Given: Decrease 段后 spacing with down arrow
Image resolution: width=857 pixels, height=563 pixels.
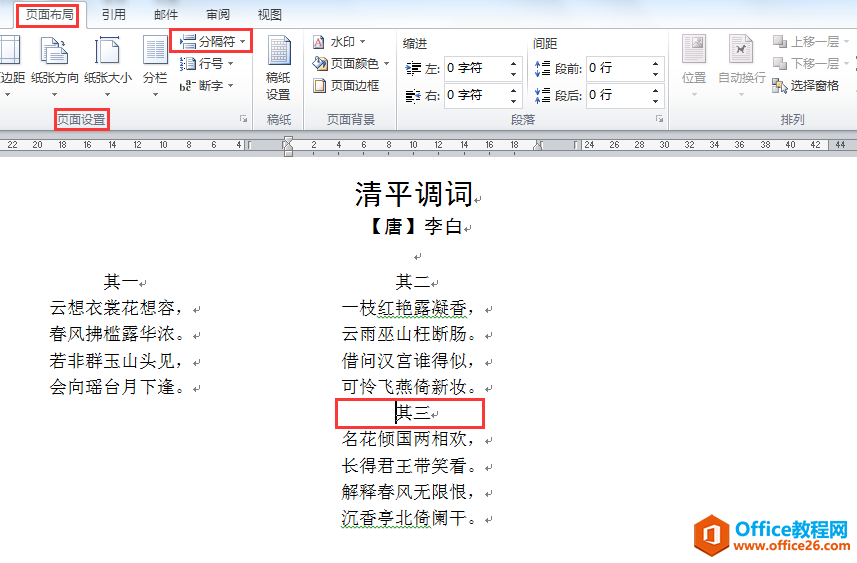Looking at the screenshot, I should (x=655, y=101).
